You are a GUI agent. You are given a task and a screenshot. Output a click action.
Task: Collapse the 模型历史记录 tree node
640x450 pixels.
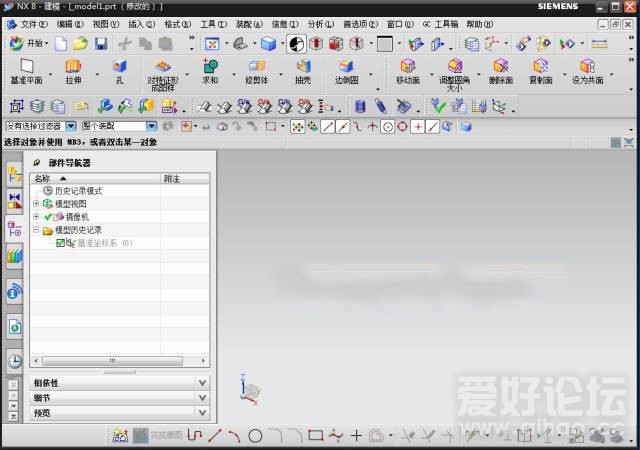point(36,230)
